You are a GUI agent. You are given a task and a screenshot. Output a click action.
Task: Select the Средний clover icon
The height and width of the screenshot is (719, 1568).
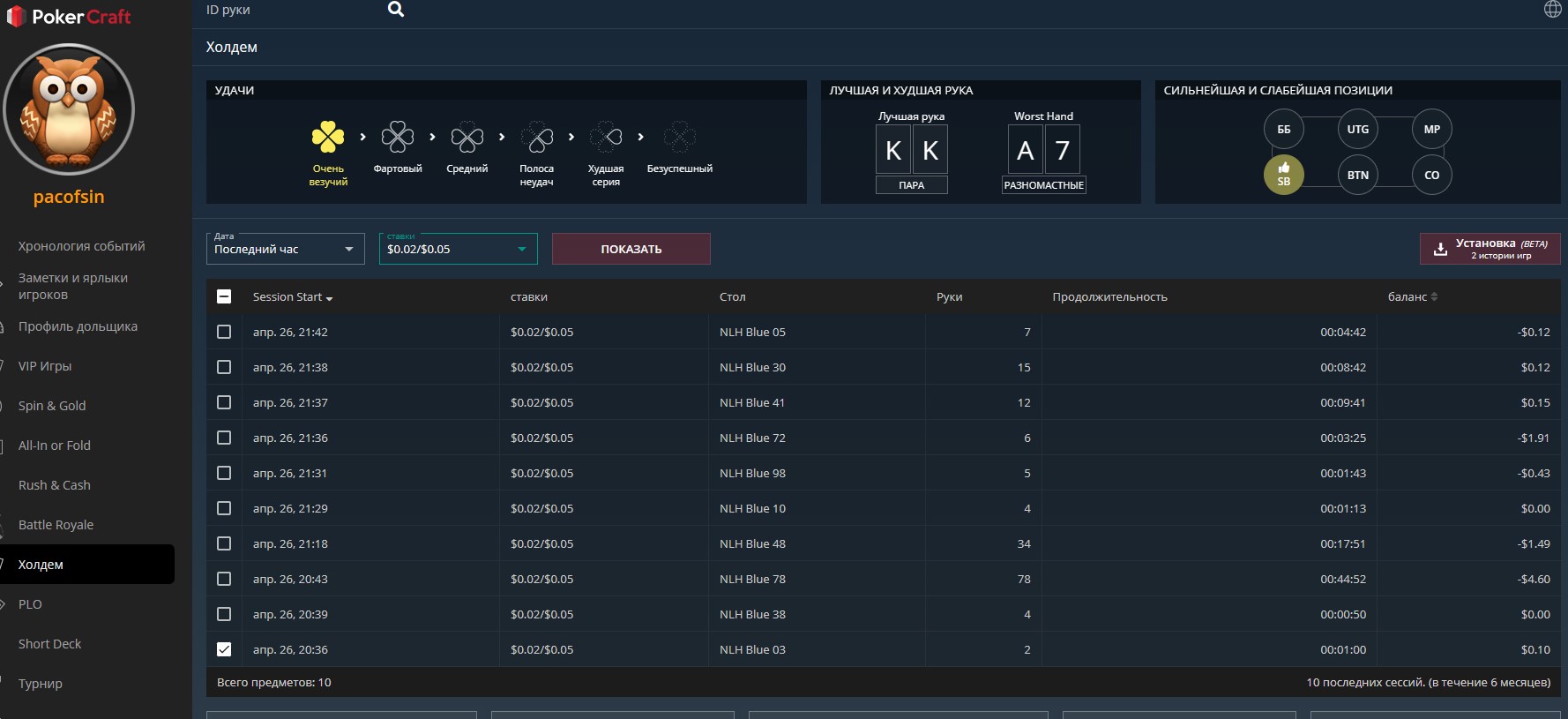click(467, 137)
